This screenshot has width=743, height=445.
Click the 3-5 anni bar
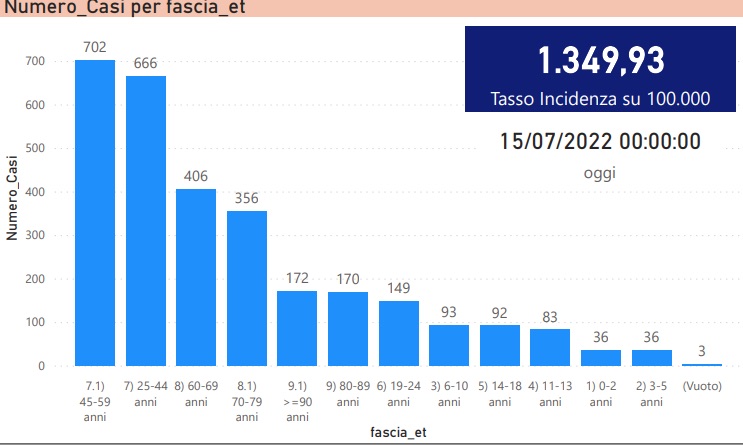652,357
